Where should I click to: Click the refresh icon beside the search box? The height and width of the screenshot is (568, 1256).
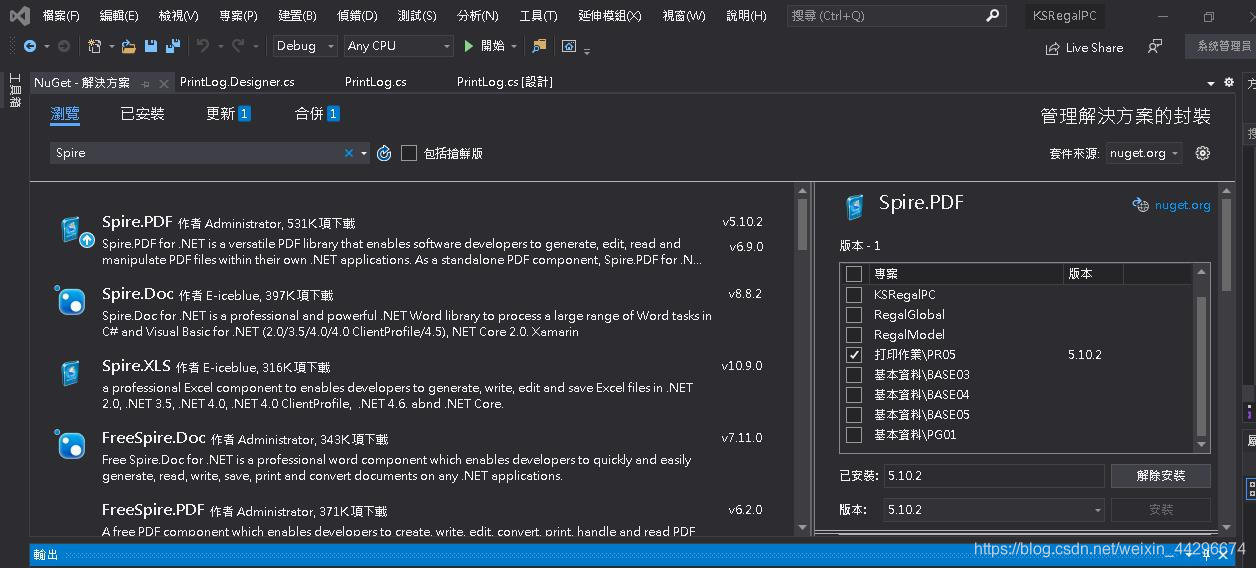point(384,153)
